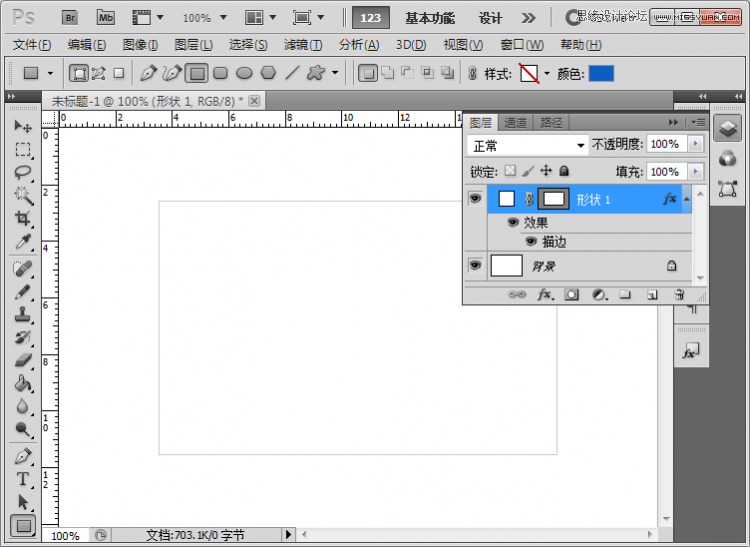Screen dimensions: 750x547
Task: Hide the 描边 stroke effect
Action: coord(531,241)
